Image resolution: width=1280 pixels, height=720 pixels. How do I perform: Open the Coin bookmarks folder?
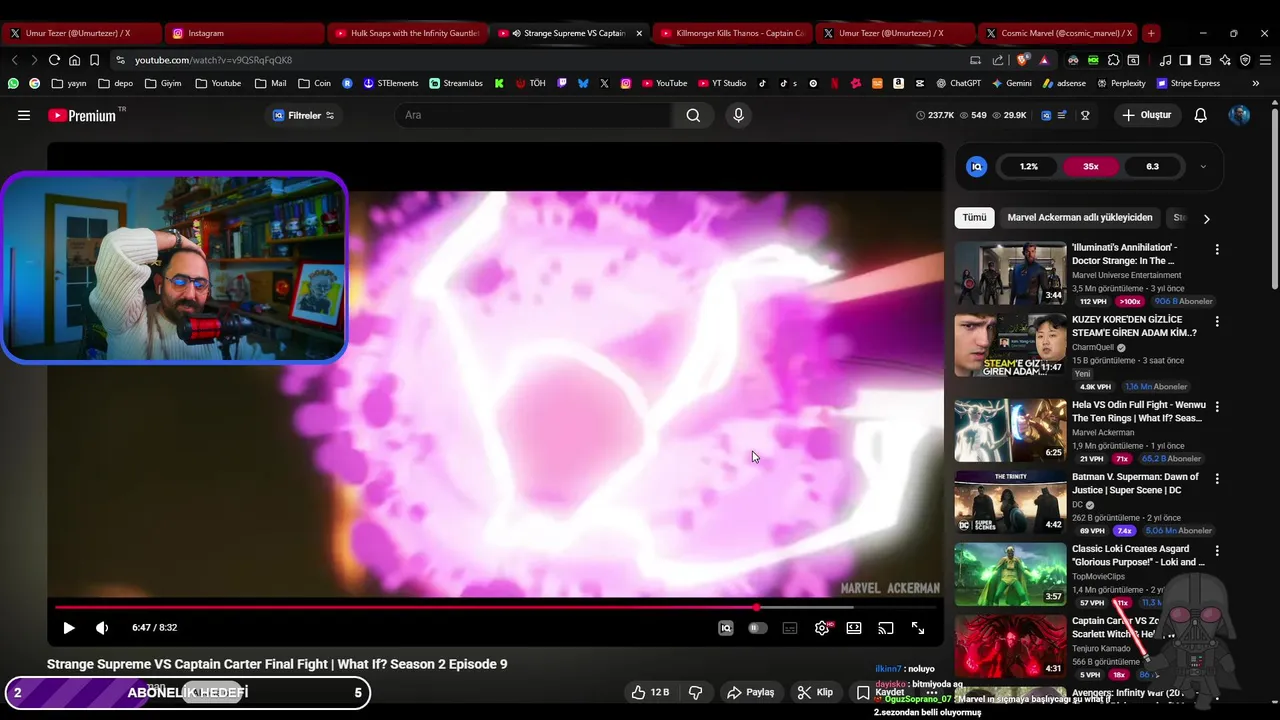tap(314, 83)
